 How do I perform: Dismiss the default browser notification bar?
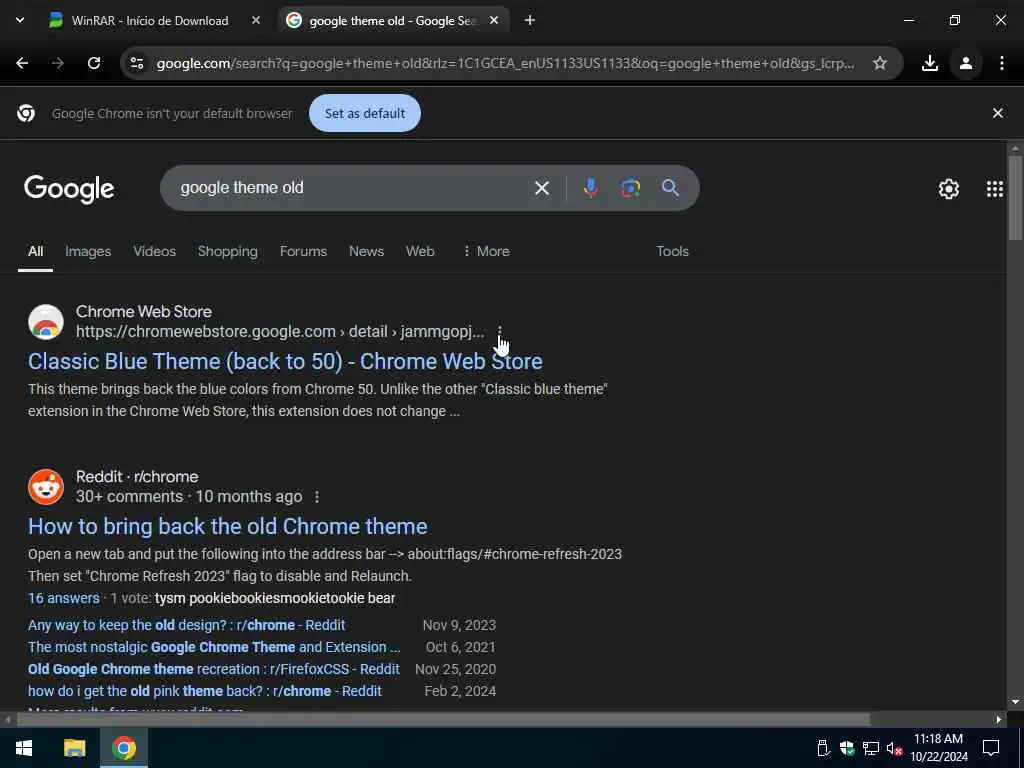[998, 113]
